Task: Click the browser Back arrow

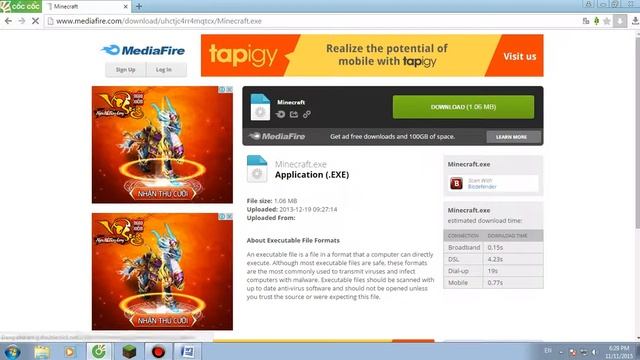Action: coord(8,21)
